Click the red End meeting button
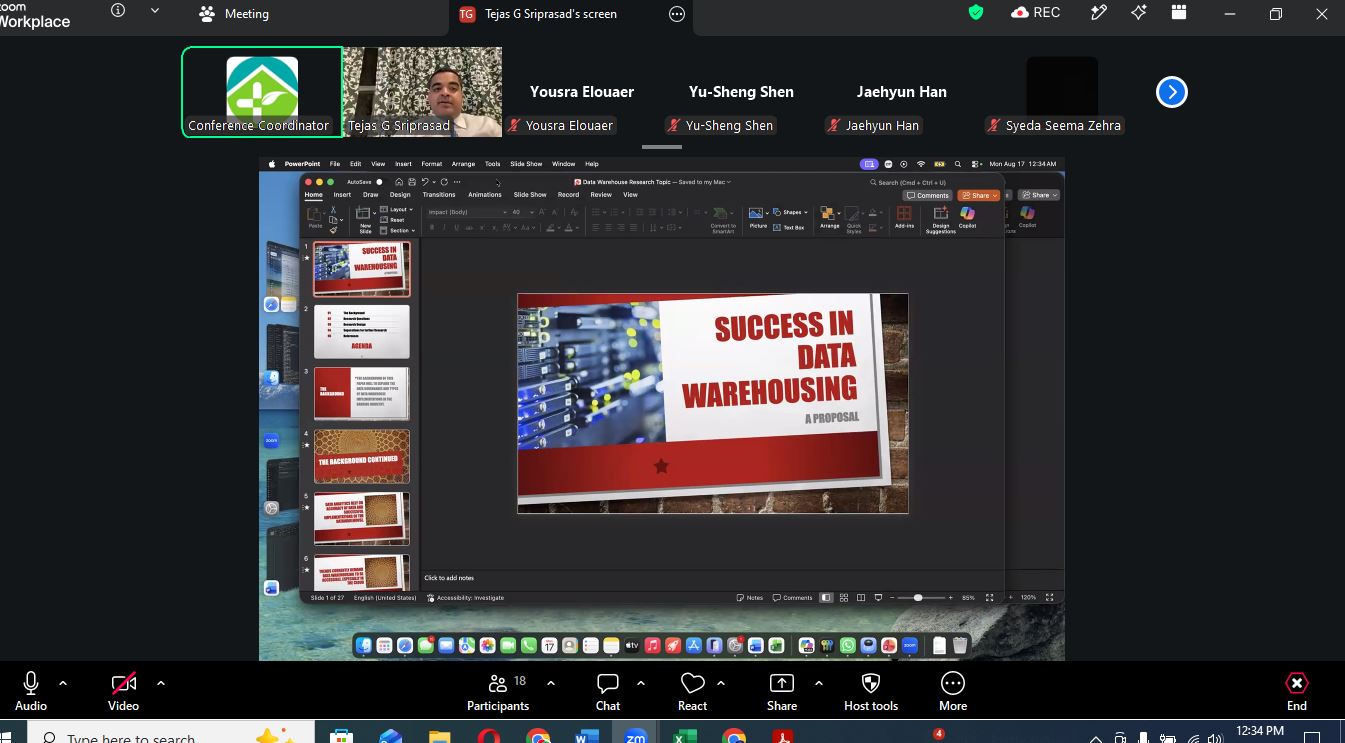Viewport: 1345px width, 743px height. pos(1296,691)
